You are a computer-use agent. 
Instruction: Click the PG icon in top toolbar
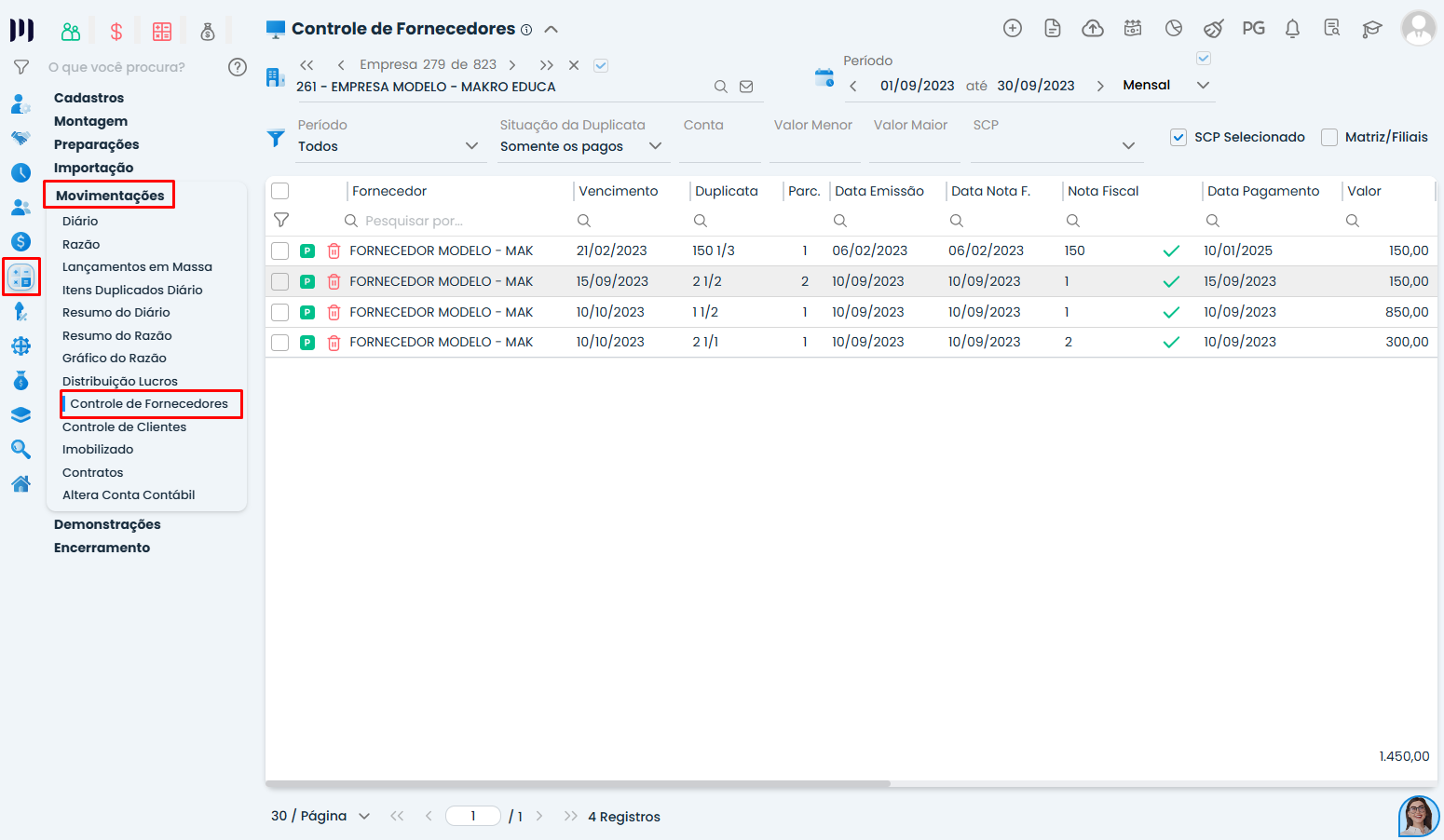coord(1253,29)
